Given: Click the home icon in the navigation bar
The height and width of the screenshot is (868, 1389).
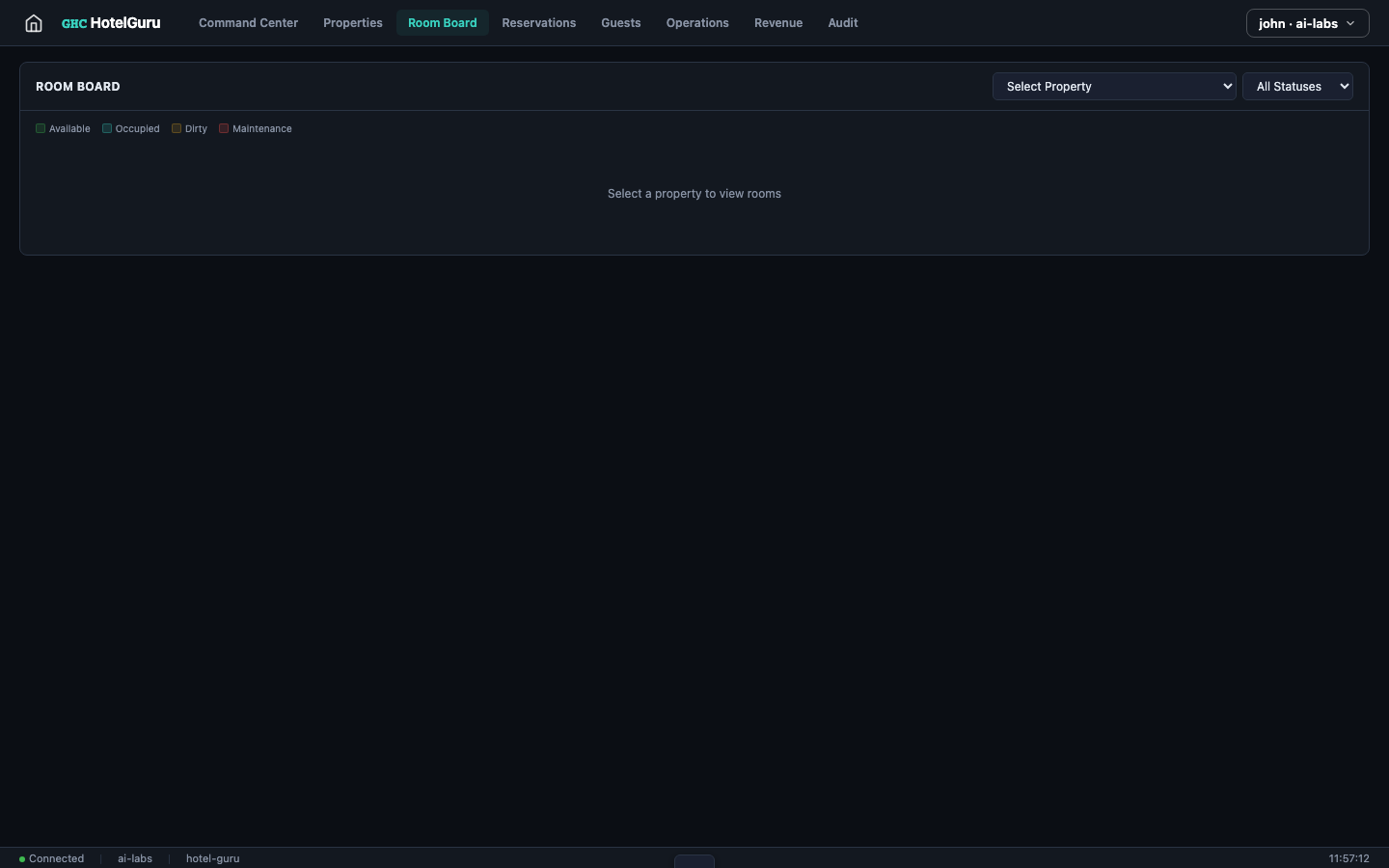Looking at the screenshot, I should pyautogui.click(x=33, y=22).
